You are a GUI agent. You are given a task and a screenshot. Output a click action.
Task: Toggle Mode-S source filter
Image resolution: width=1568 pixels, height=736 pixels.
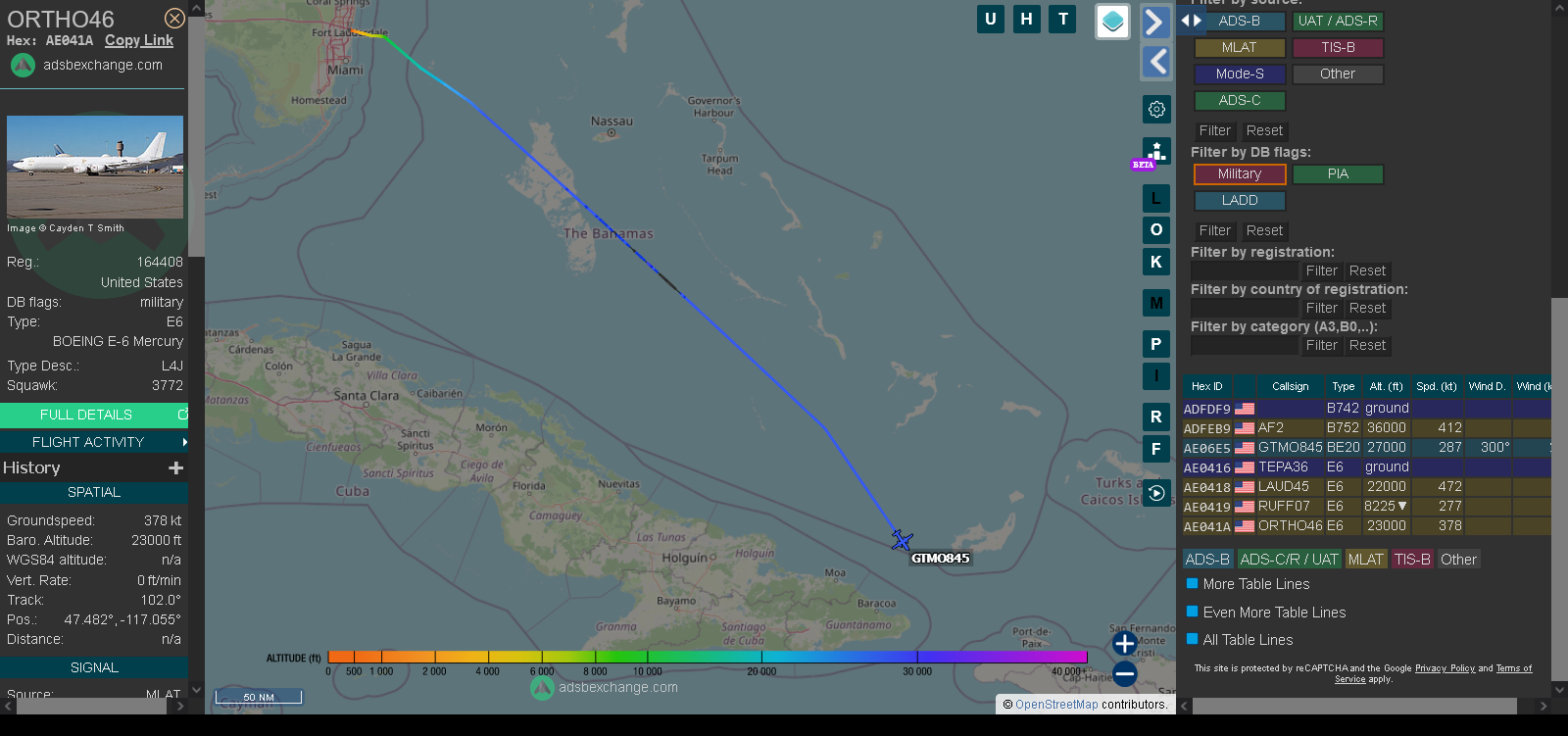click(1240, 74)
